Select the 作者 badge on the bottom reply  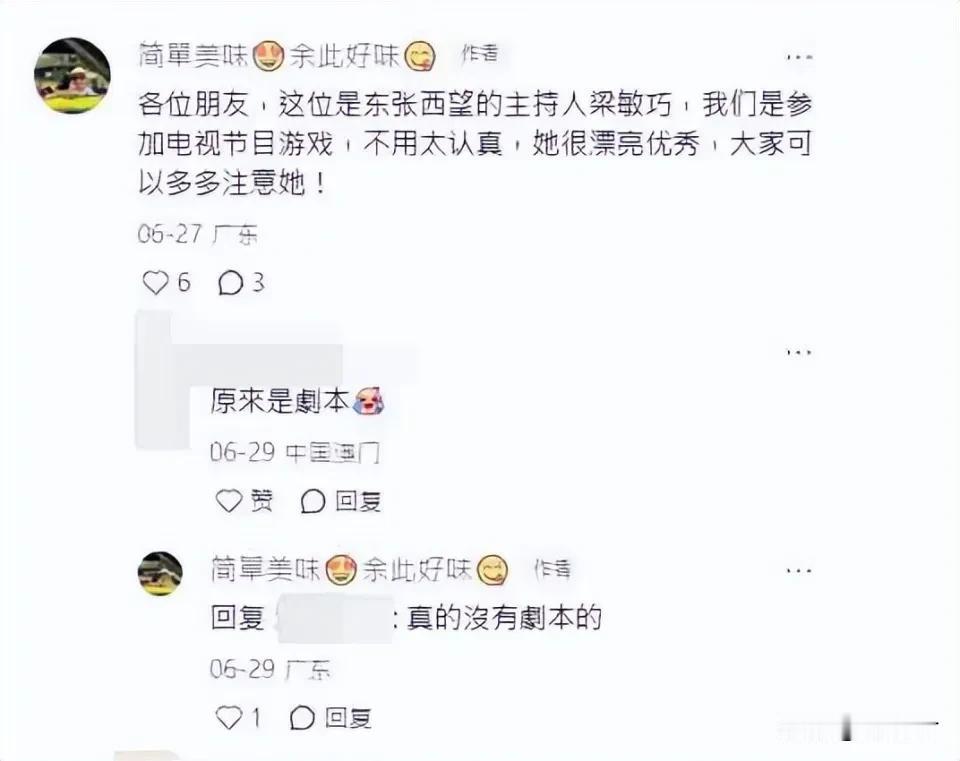pos(552,569)
